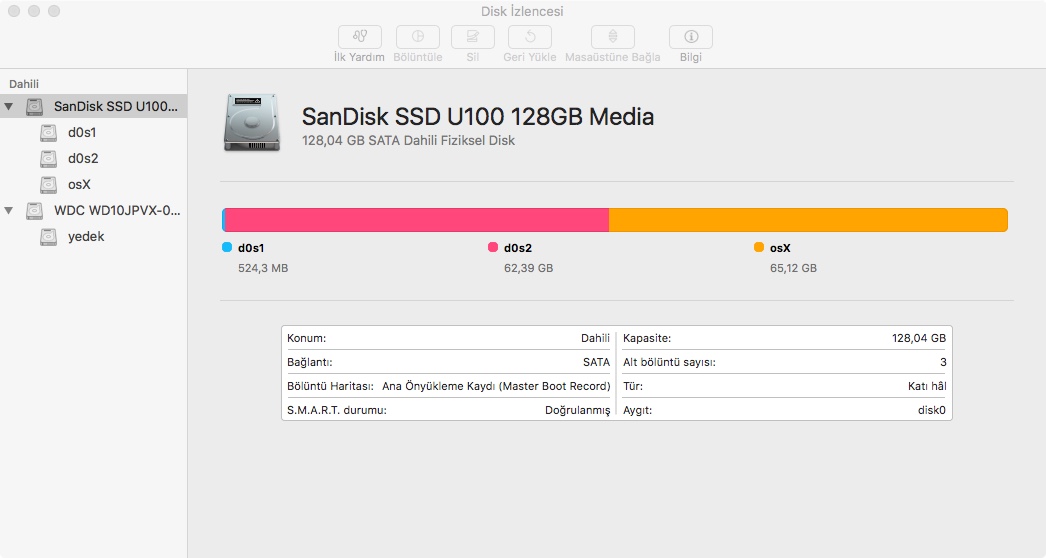Click the pink d0s2 segment in usage bar
This screenshot has width=1046, height=558.
(417, 220)
